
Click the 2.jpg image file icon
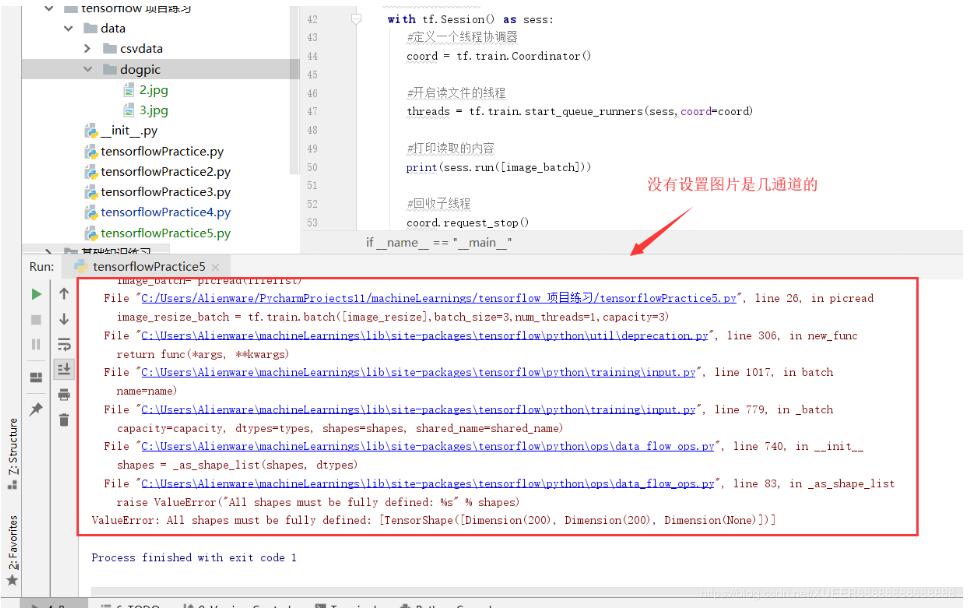click(x=128, y=90)
